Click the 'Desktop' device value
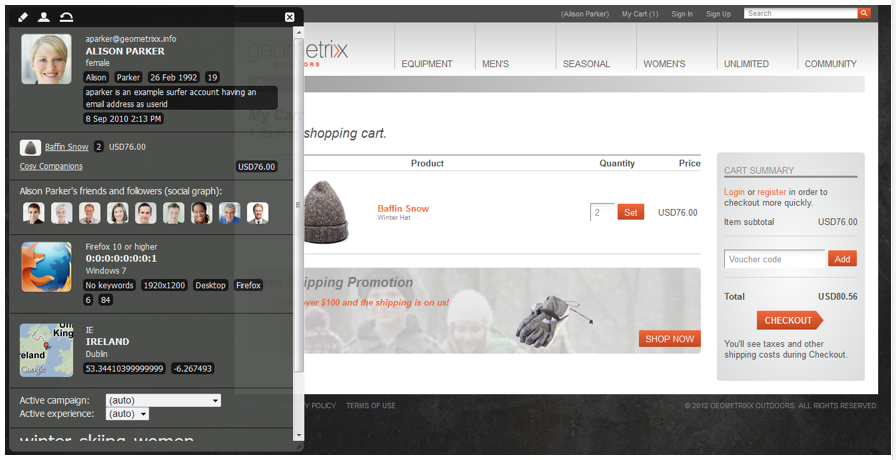The height and width of the screenshot is (460, 896). (210, 285)
